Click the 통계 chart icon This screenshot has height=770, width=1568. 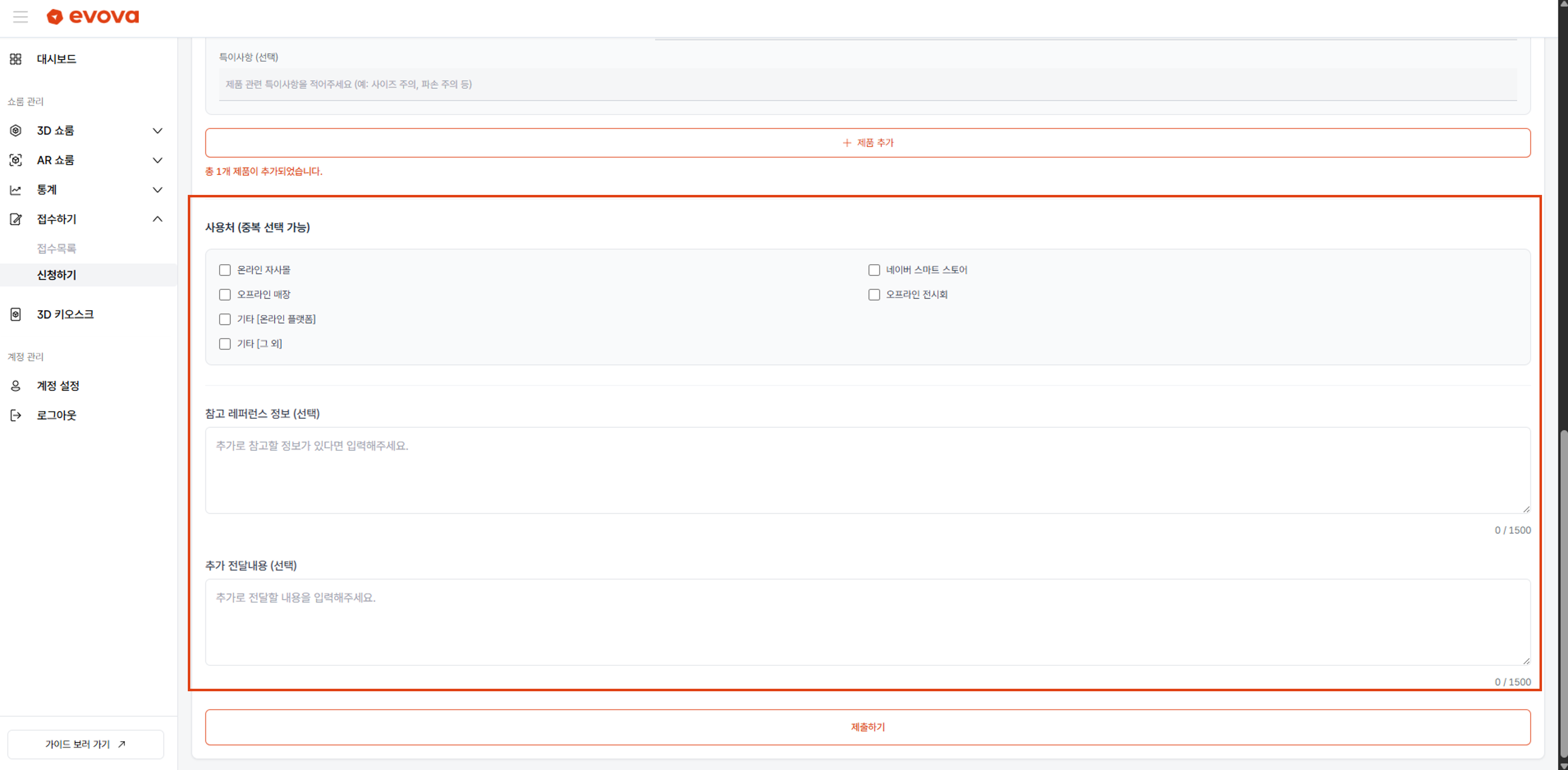pyautogui.click(x=16, y=190)
